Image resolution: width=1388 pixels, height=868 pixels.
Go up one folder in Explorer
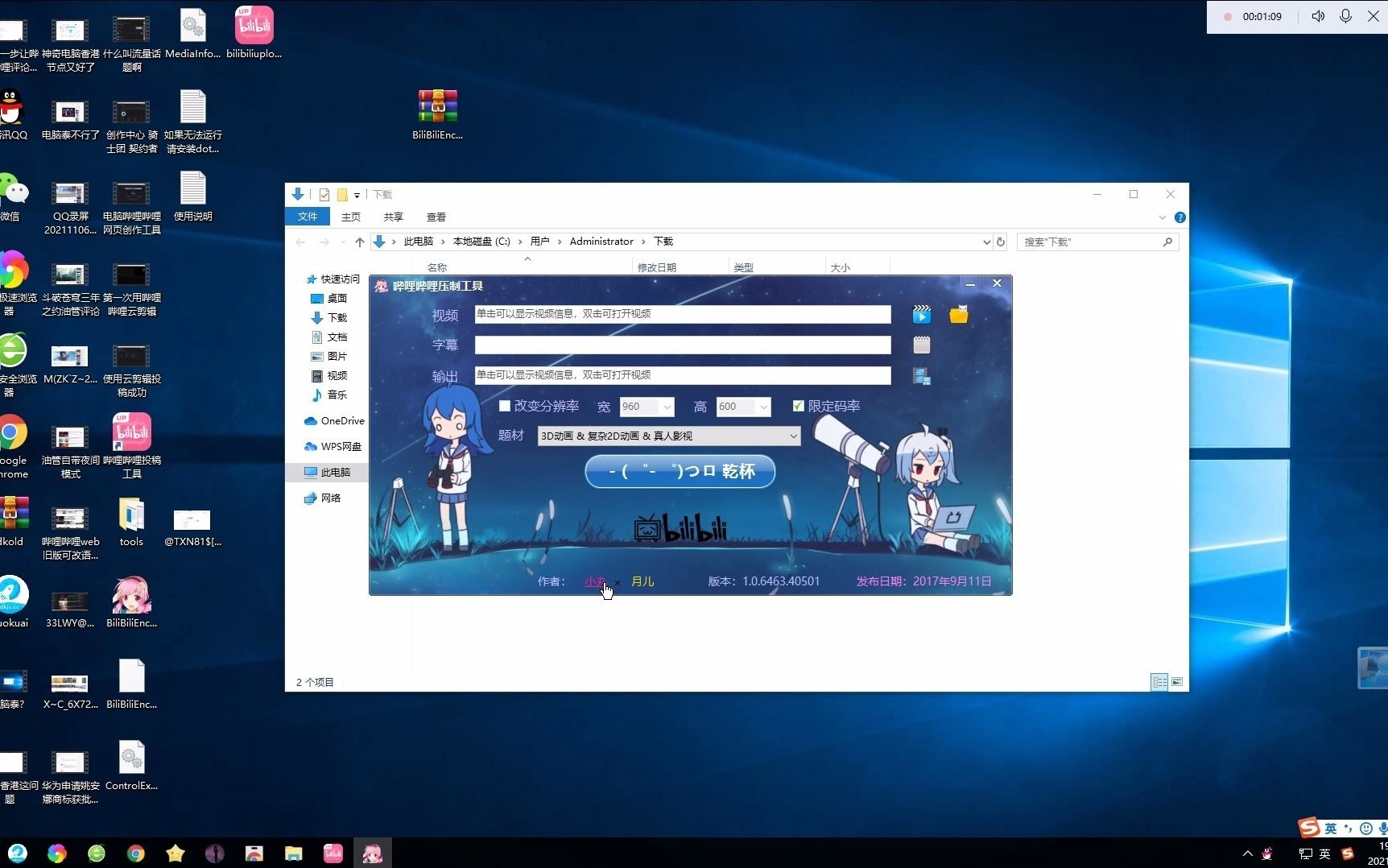click(360, 242)
